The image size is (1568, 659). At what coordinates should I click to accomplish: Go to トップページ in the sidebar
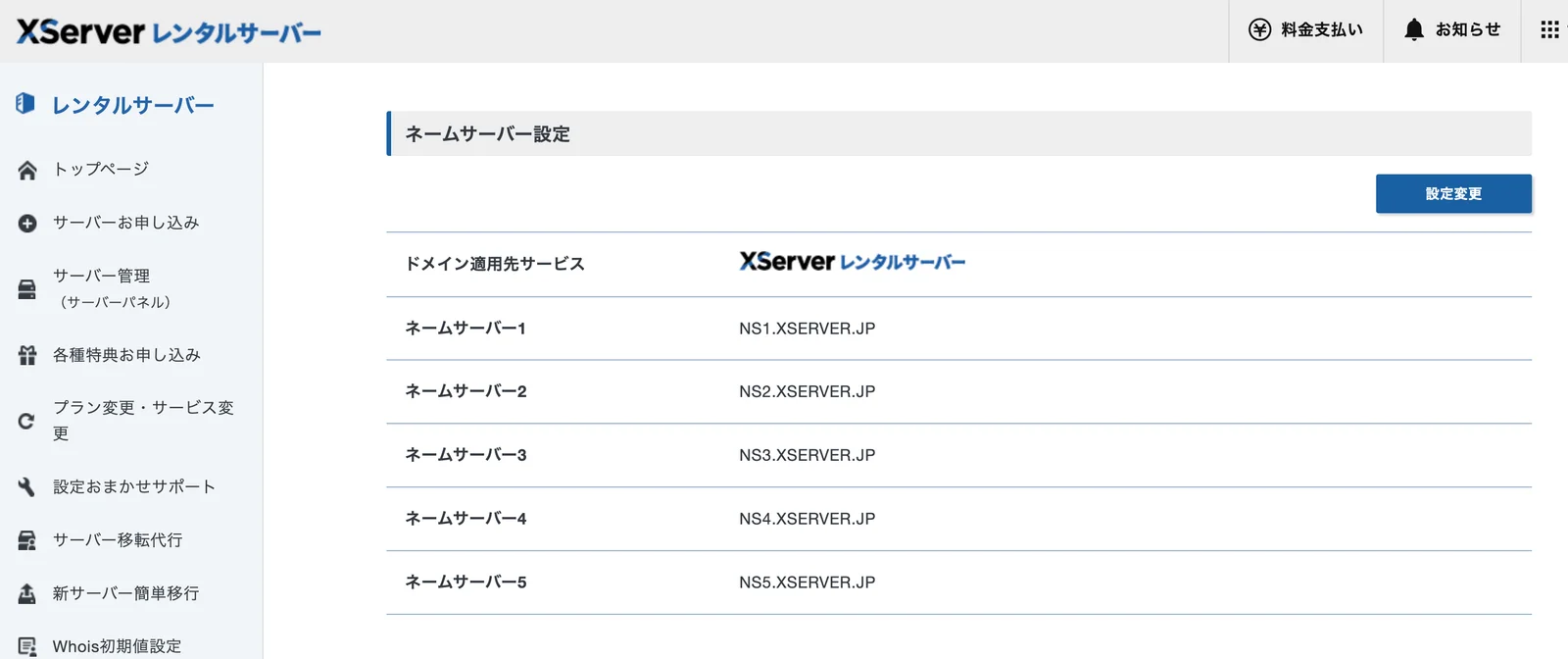tap(101, 169)
